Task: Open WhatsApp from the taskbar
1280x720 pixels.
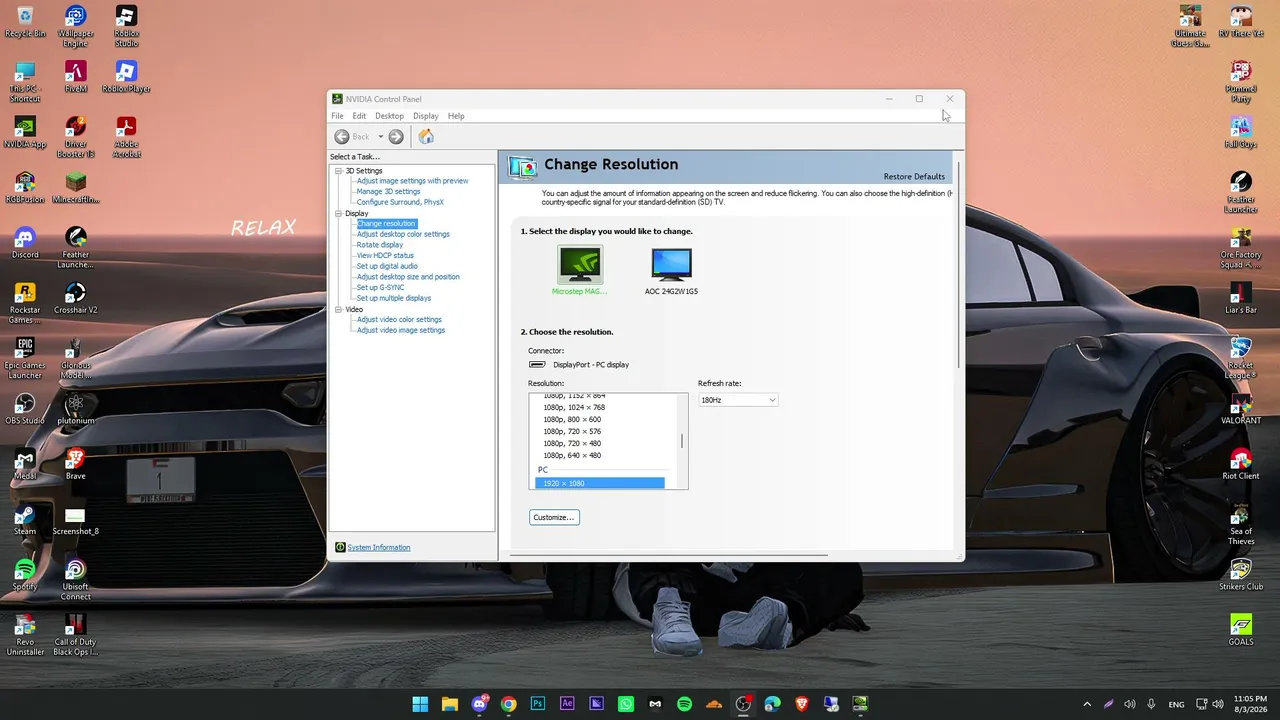Action: 626,704
